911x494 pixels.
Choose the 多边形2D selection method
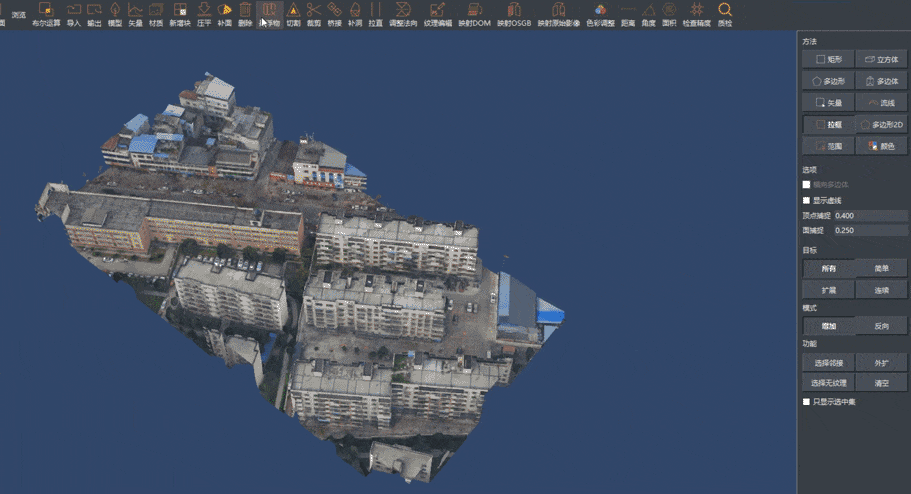(x=881, y=124)
